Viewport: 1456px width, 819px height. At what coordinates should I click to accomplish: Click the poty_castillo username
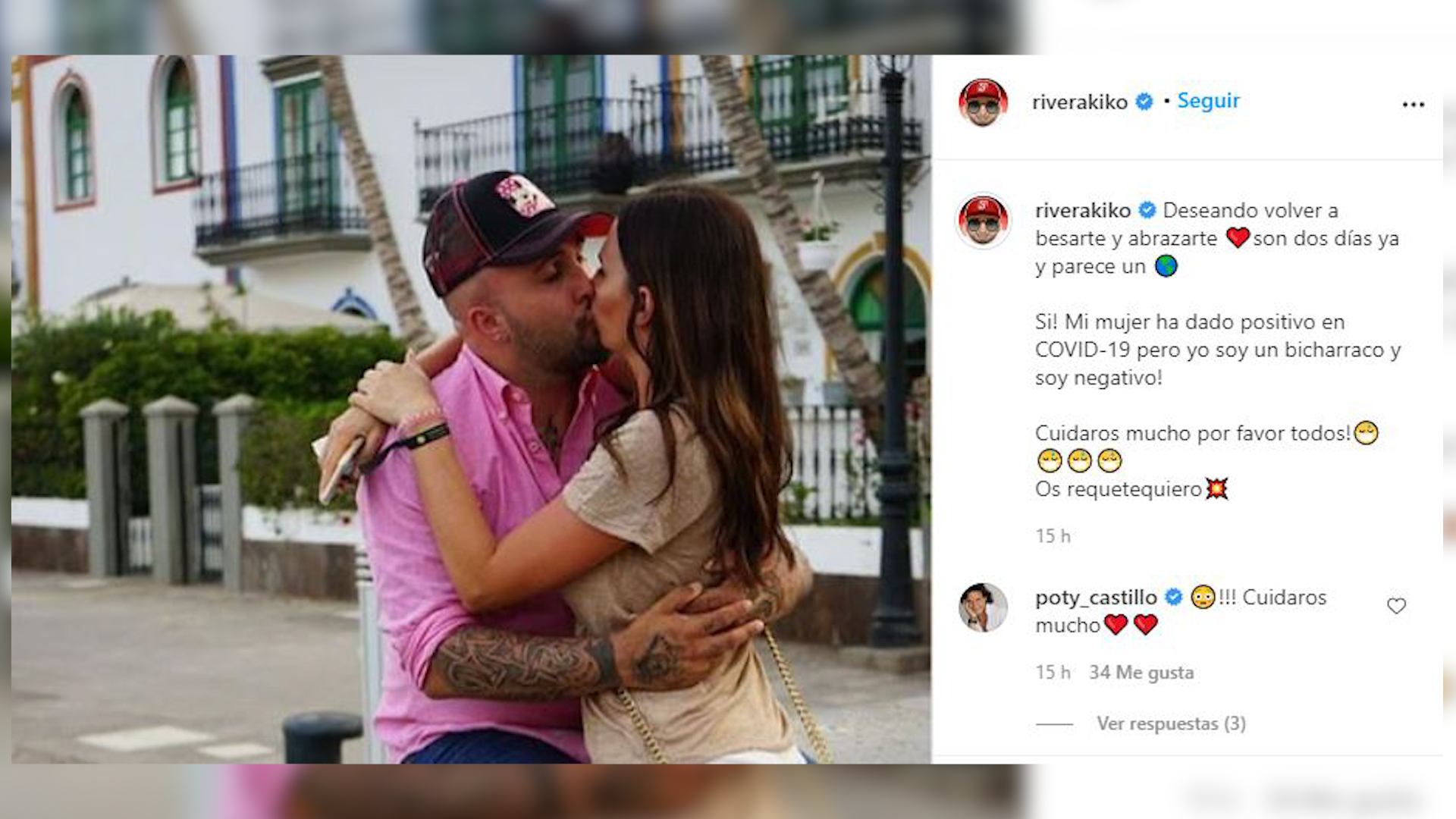click(1096, 598)
